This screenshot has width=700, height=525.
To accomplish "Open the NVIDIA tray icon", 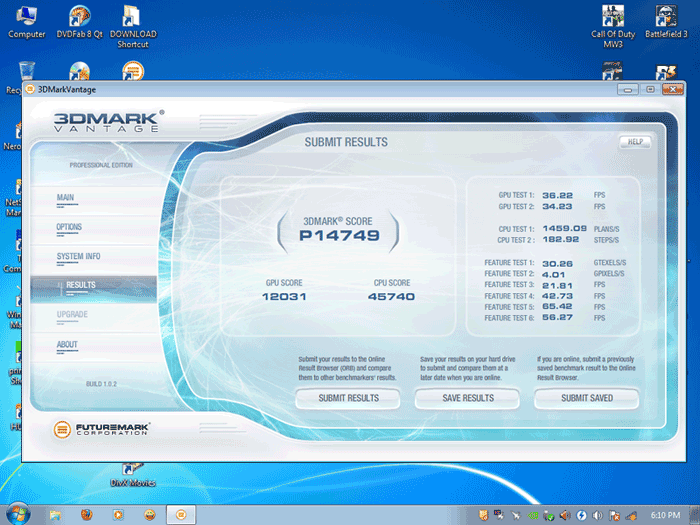I will point(533,516).
